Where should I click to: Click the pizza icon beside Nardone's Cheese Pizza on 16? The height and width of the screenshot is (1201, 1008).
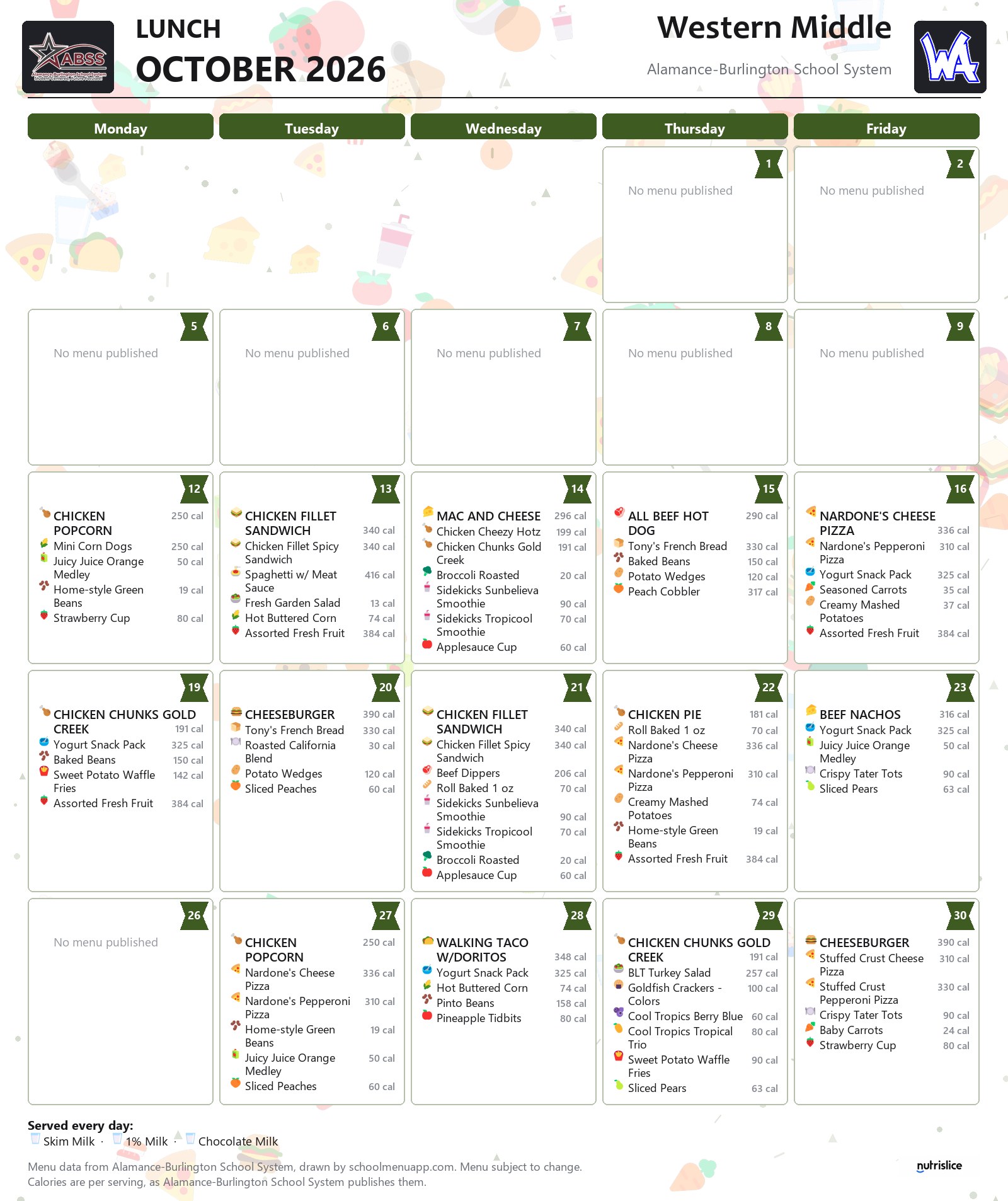[811, 512]
